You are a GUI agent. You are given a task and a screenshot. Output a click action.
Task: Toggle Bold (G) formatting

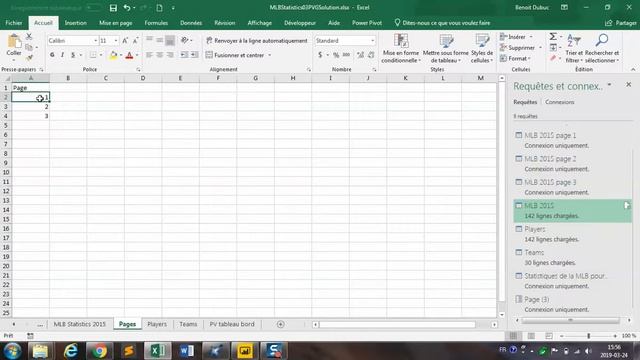click(52, 55)
